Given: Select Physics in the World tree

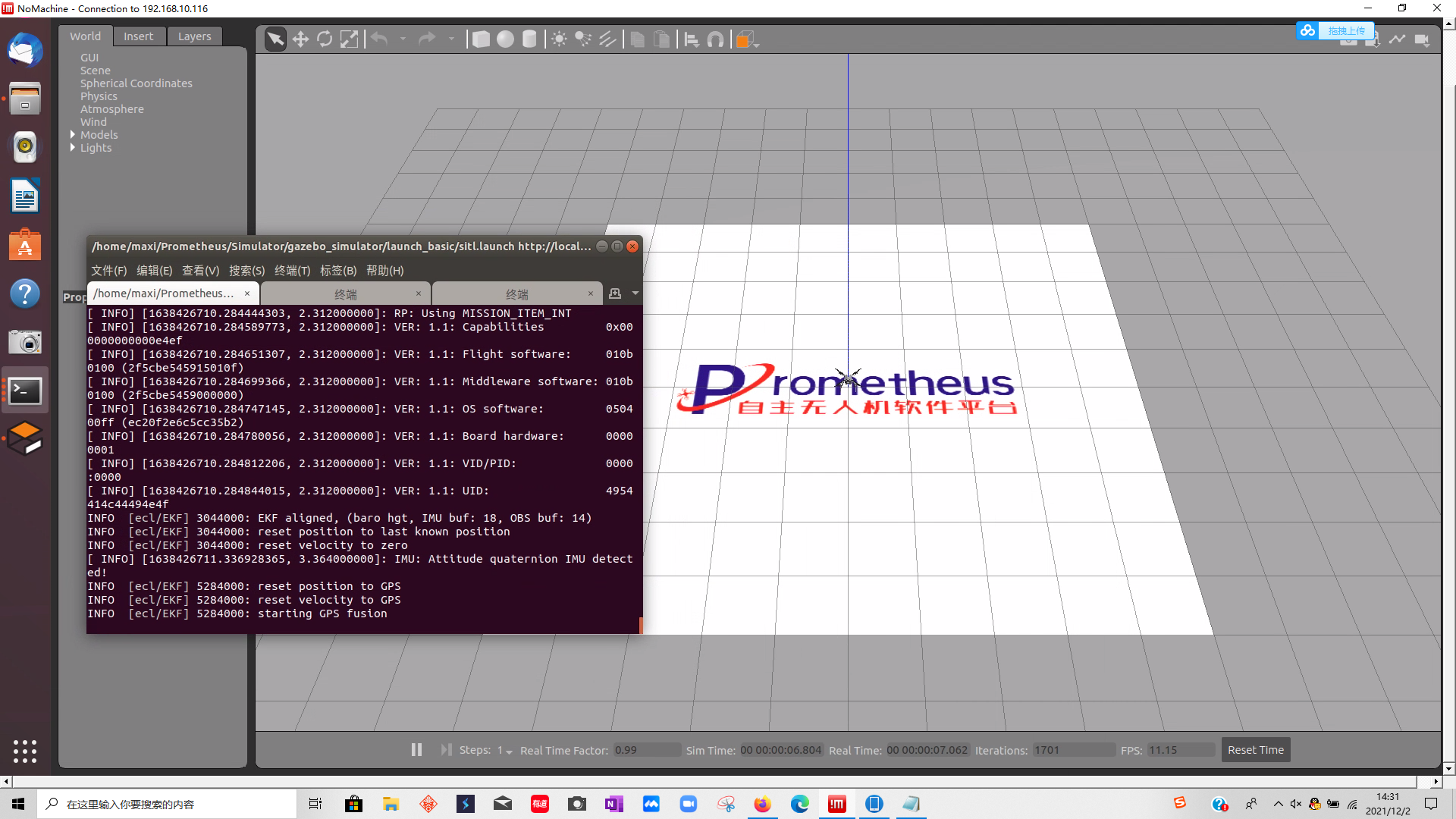Looking at the screenshot, I should click(x=99, y=96).
